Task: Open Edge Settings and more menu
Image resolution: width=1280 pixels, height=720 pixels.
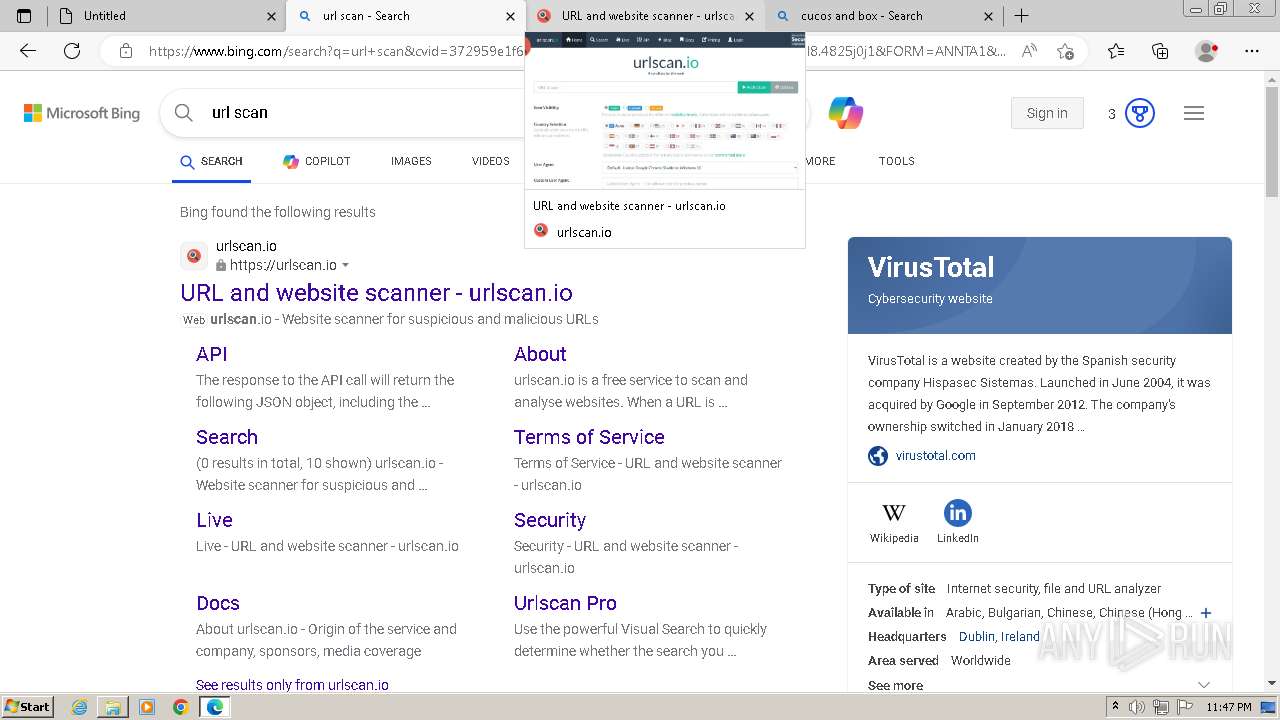Action: (x=1252, y=51)
